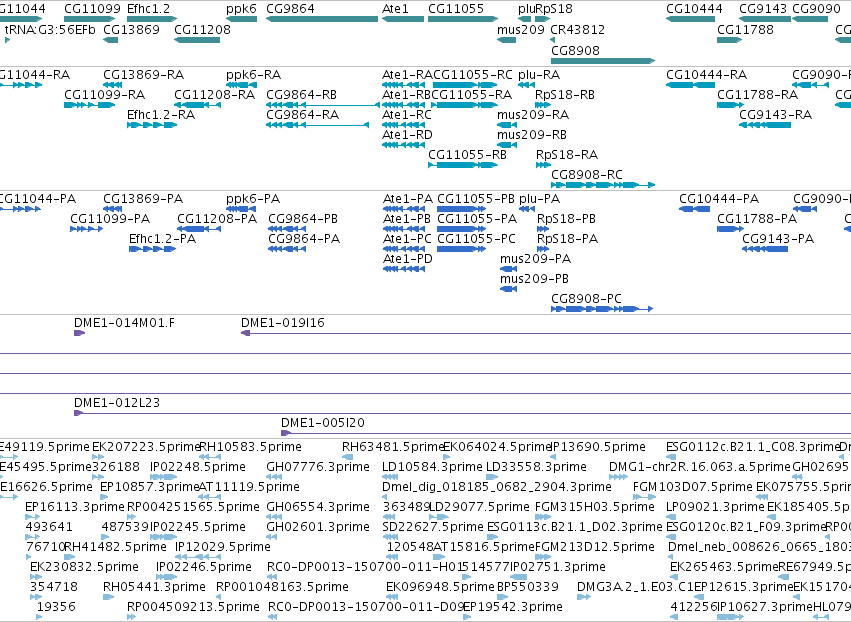Viewport: 851px width, 622px height.
Task: Select protein CG9864-PA
Action: coord(287,249)
